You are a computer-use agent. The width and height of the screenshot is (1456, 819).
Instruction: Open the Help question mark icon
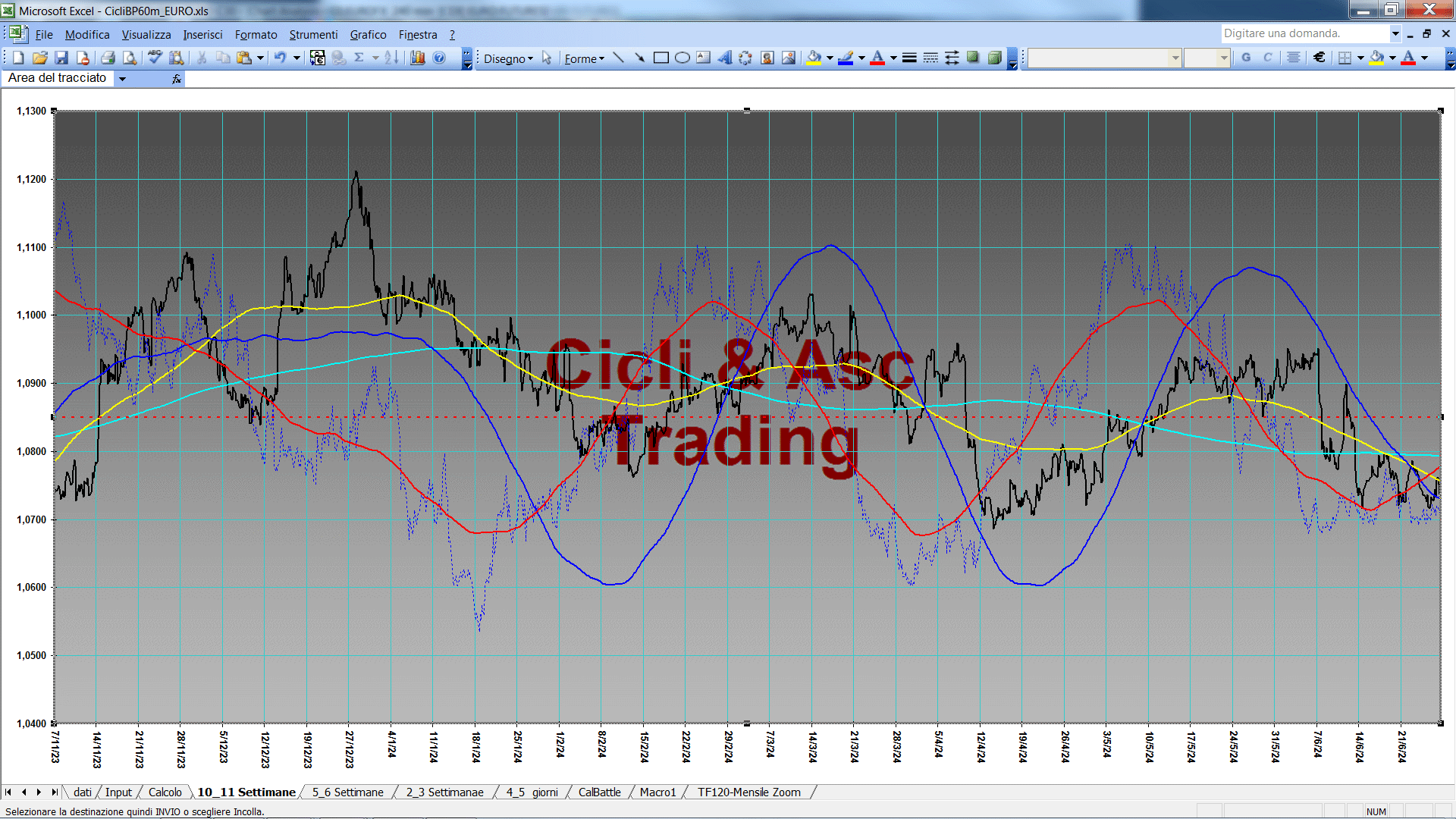pyautogui.click(x=439, y=58)
